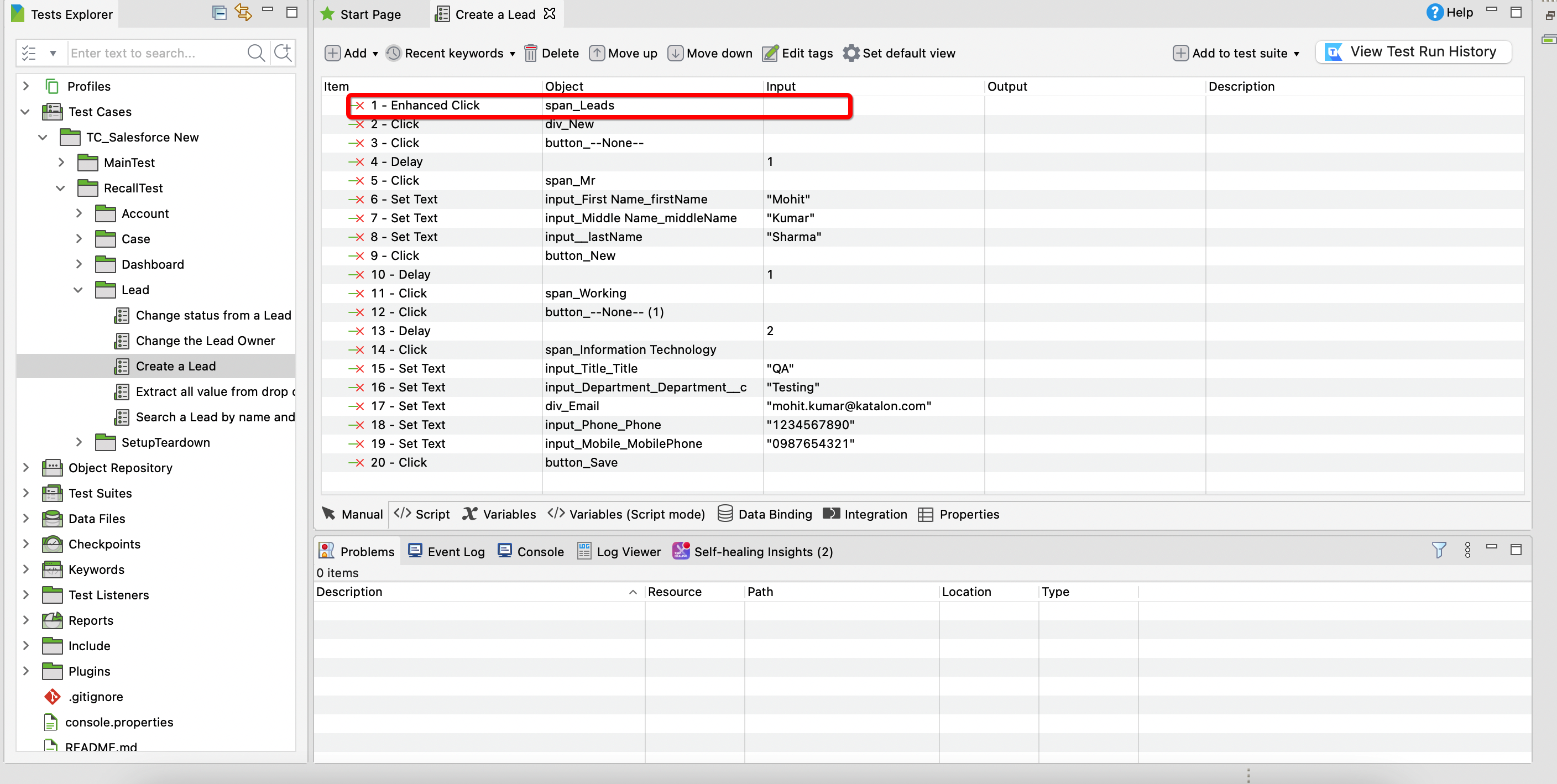Click the Tests Explorer search field
Screen dimensions: 1557x784
155,53
